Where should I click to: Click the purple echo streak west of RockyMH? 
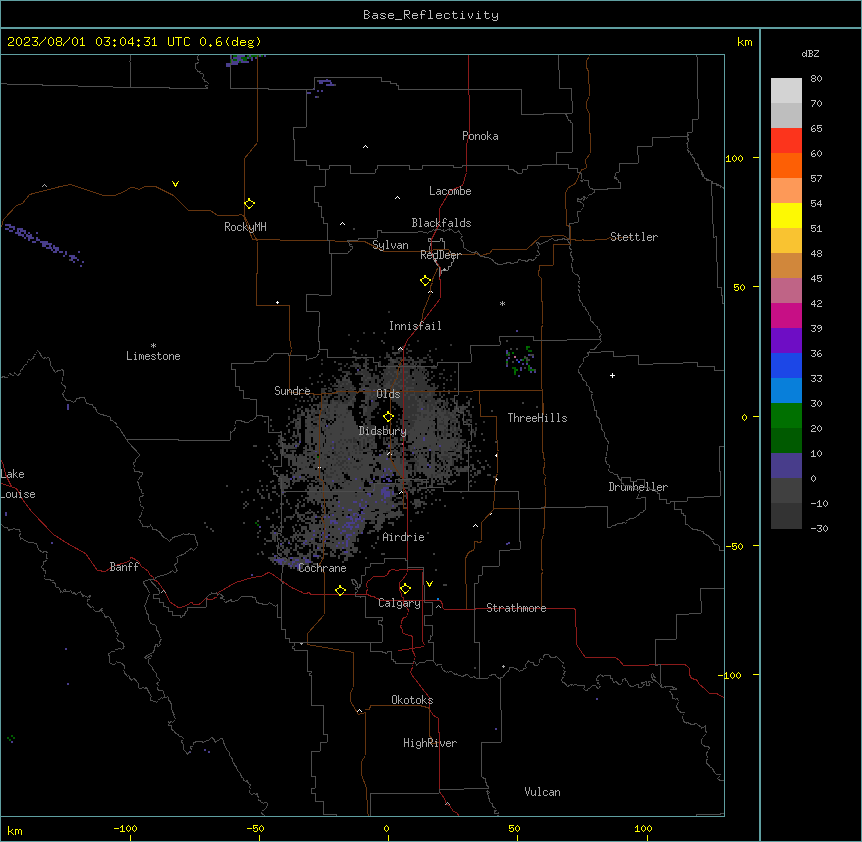coord(44,244)
